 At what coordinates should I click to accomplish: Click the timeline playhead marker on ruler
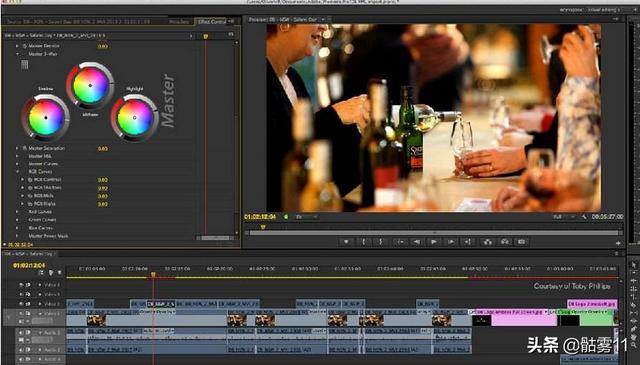[x=153, y=274]
